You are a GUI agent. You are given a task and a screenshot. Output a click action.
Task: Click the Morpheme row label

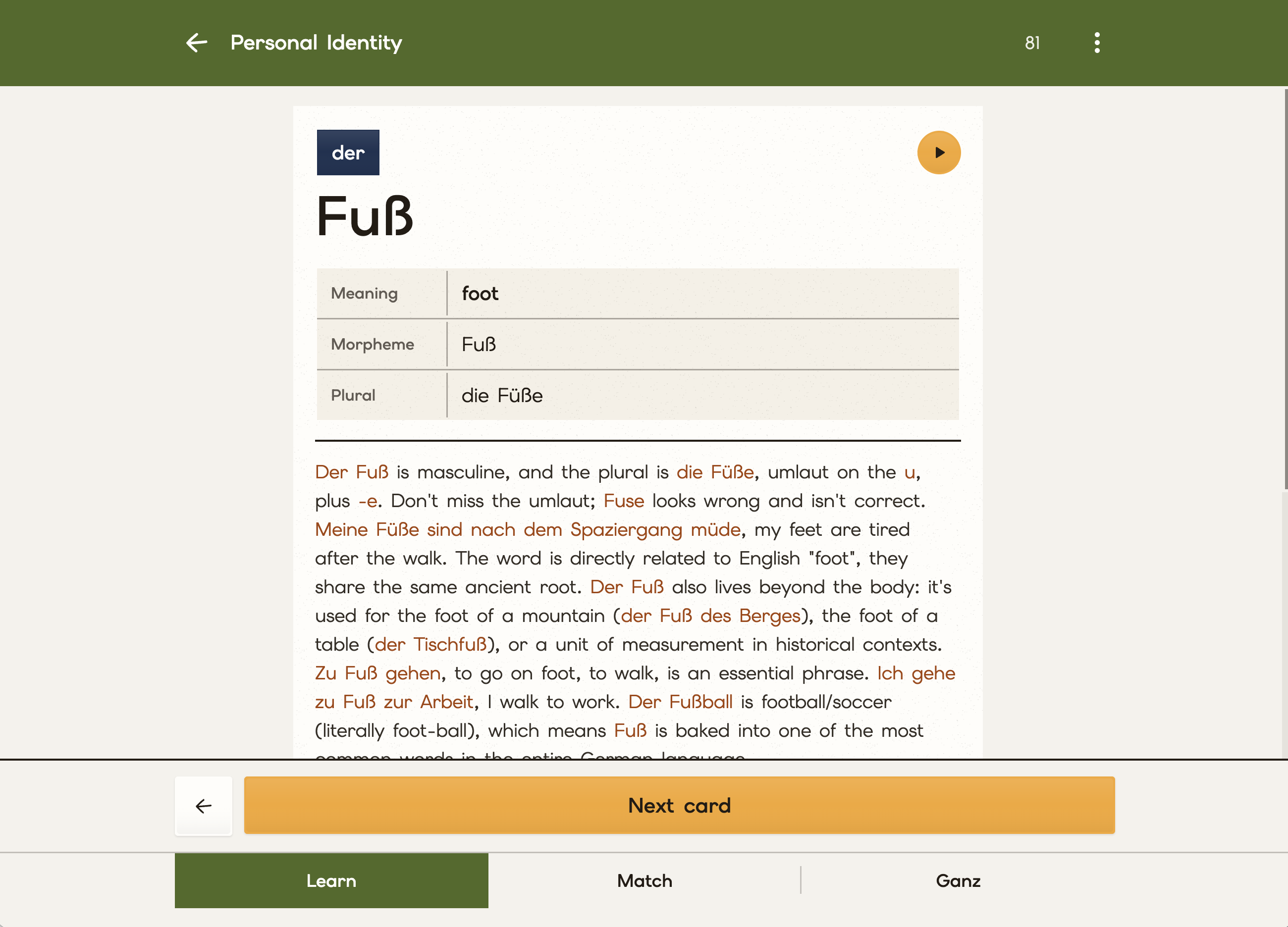373,345
